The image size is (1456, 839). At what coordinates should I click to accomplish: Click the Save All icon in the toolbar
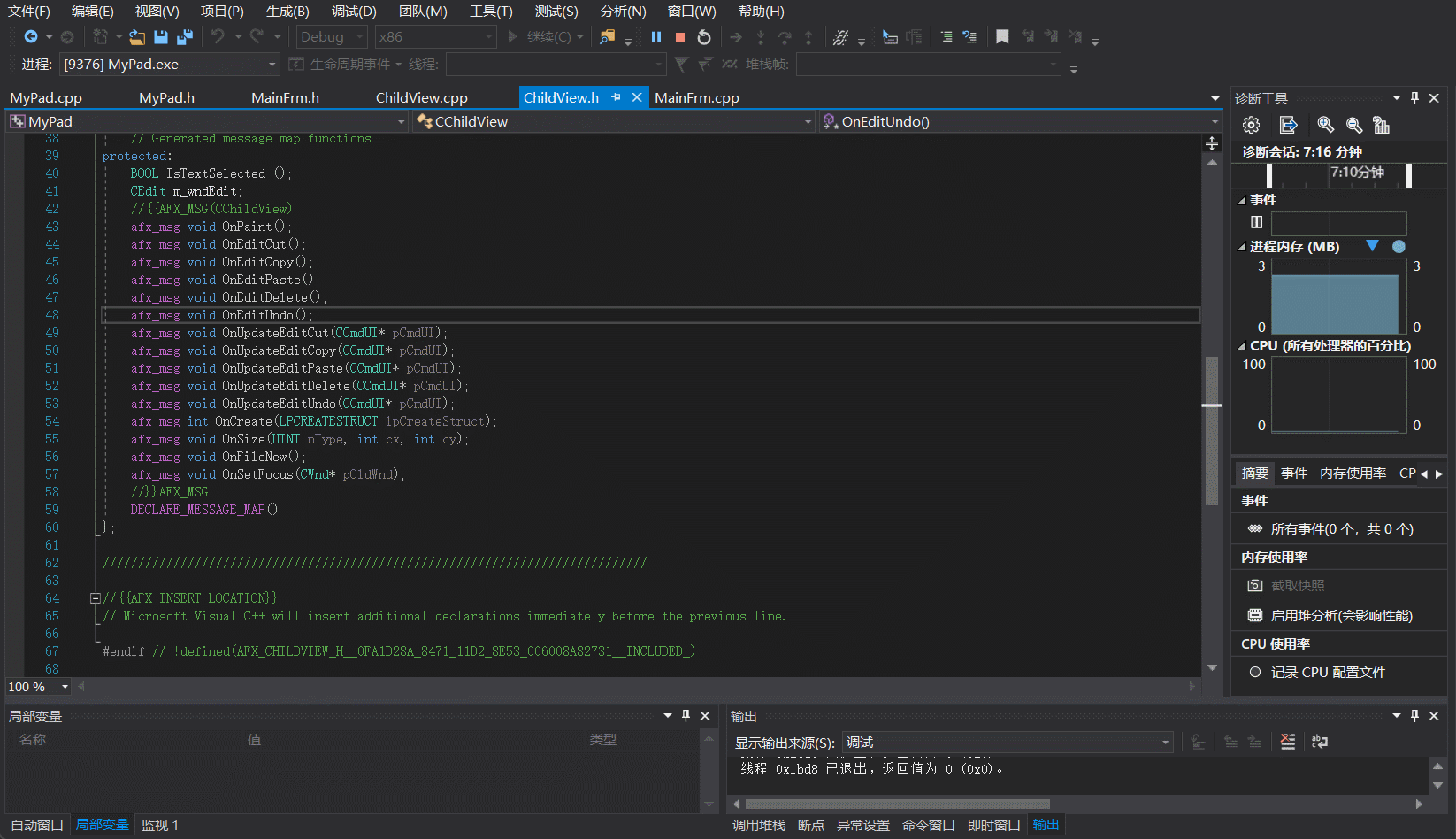pos(185,37)
